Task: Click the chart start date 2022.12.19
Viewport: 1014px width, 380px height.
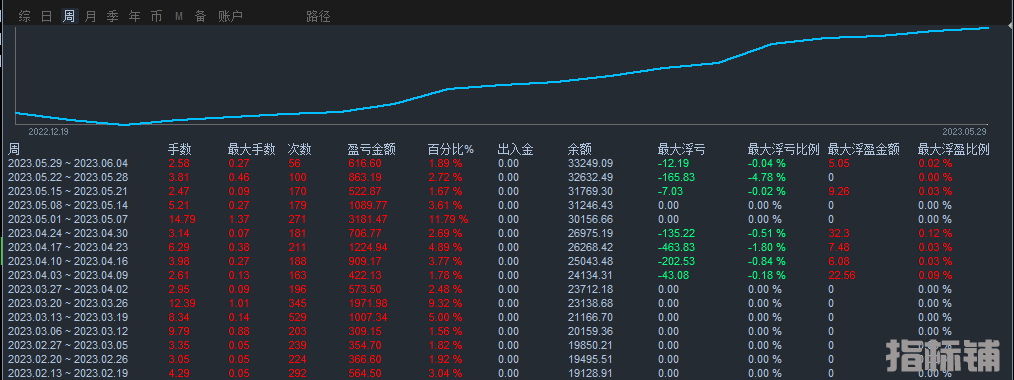Action: (48, 131)
